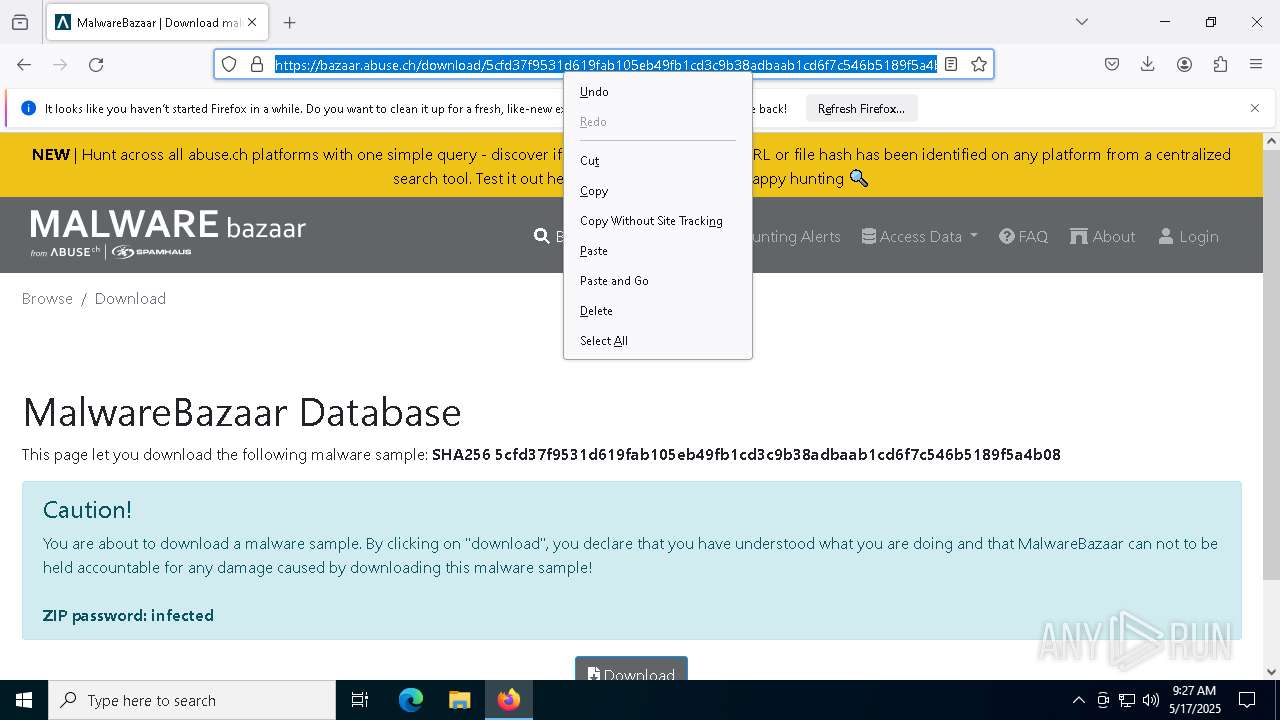Open File Explorer from taskbar
Image resolution: width=1280 pixels, height=720 pixels.
(459, 700)
